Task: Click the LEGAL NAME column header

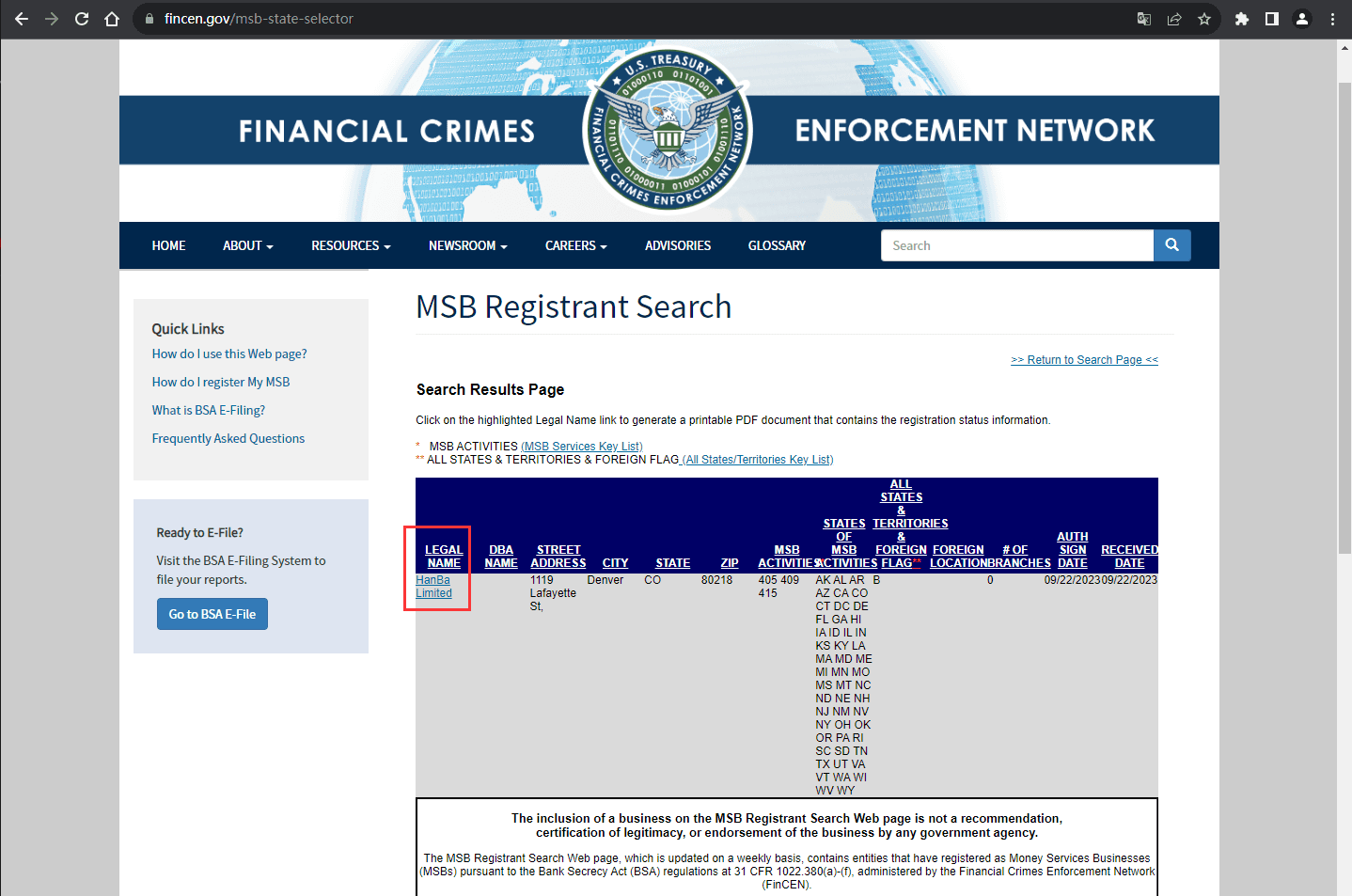Action: [444, 557]
